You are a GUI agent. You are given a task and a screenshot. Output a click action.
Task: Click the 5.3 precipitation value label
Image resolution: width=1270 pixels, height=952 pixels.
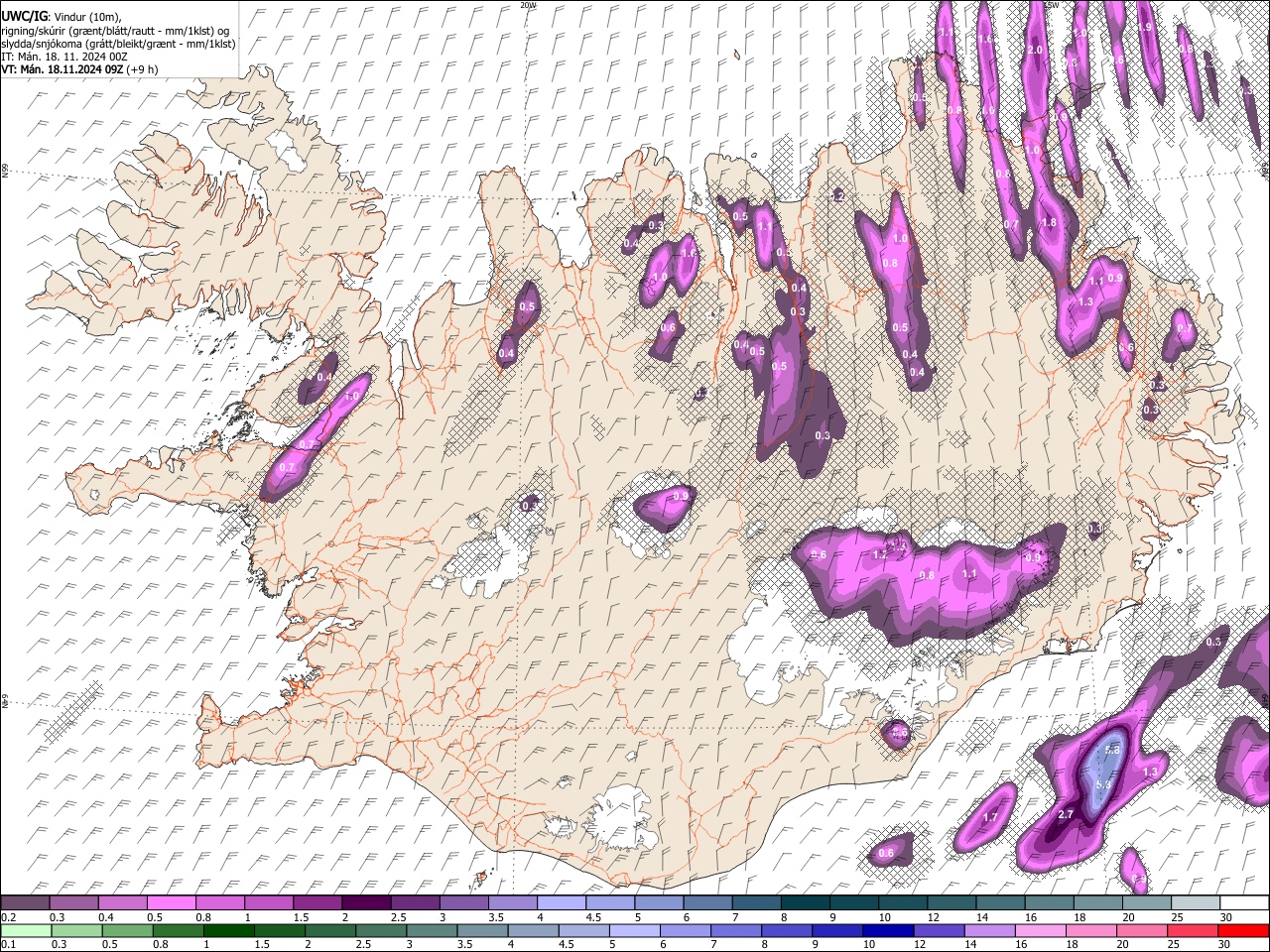click(x=1103, y=784)
